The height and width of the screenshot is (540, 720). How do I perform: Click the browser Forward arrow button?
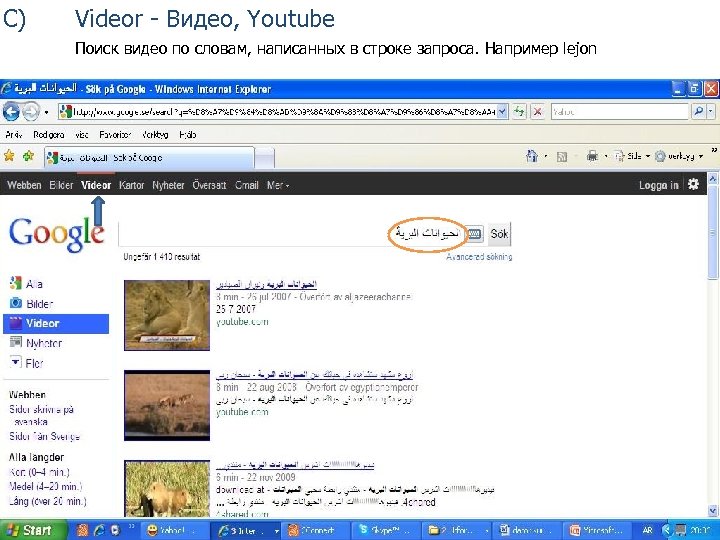(x=31, y=112)
